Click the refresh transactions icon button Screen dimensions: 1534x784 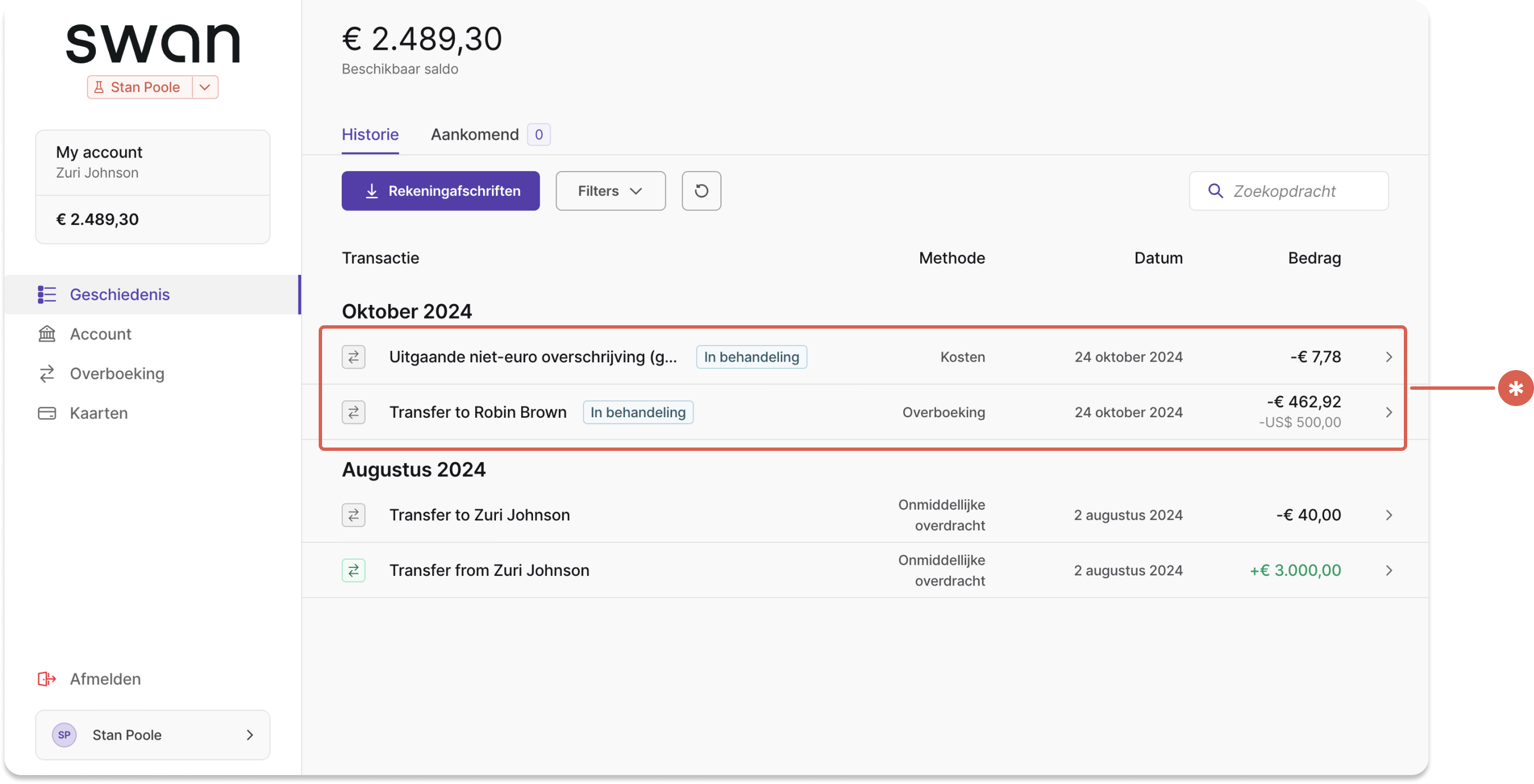point(701,191)
